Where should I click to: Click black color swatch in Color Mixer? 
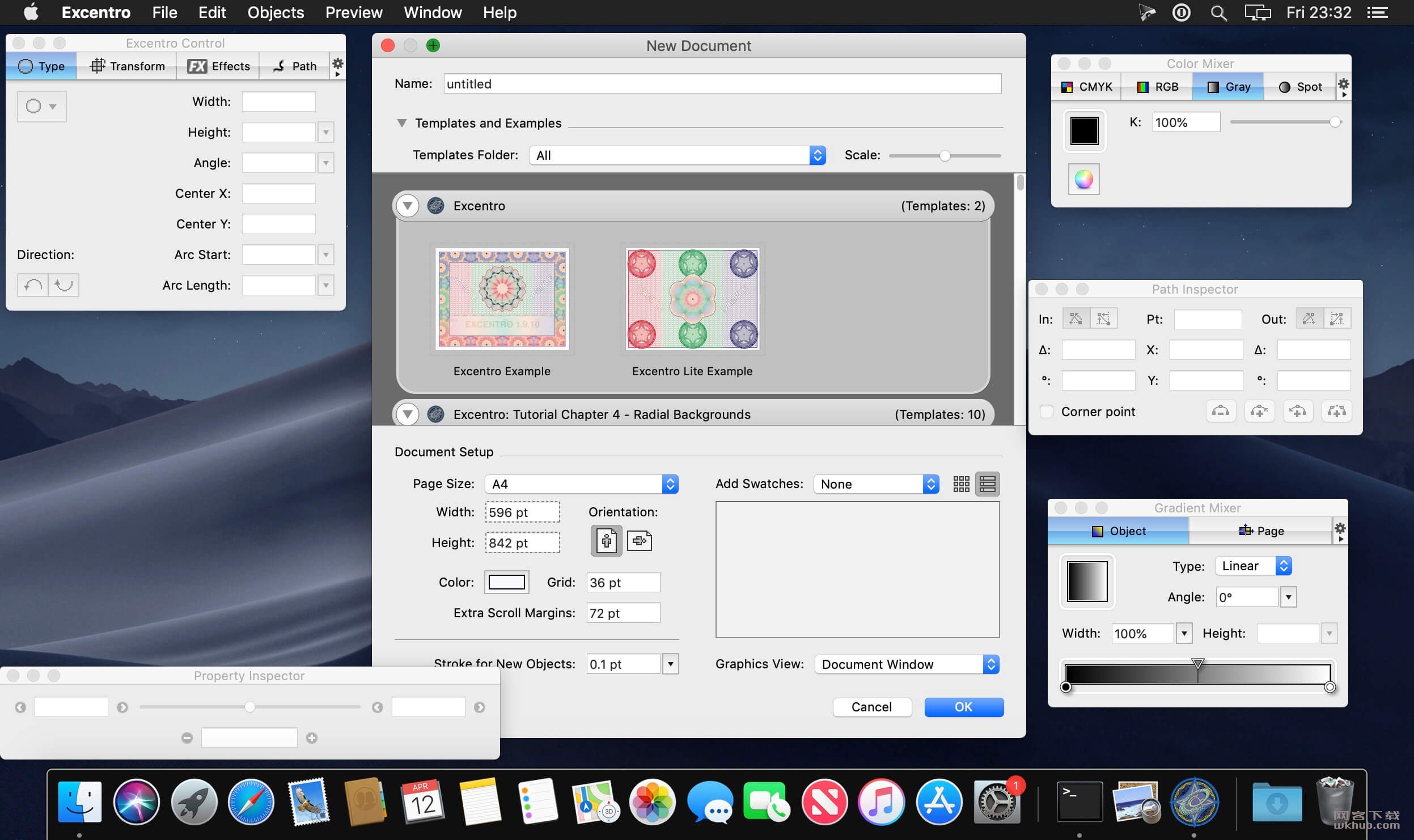(x=1084, y=131)
